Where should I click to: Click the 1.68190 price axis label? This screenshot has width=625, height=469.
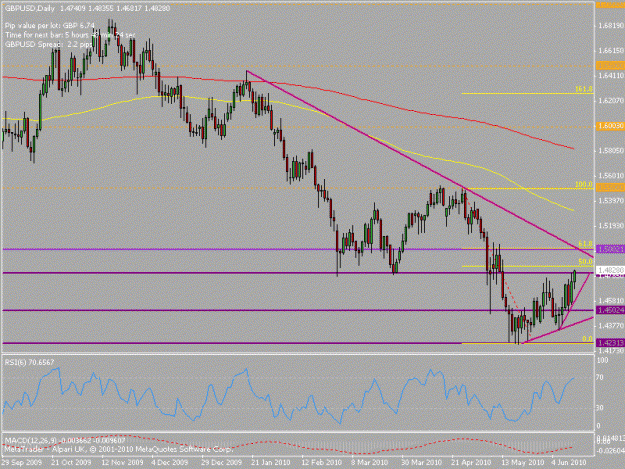pos(611,26)
